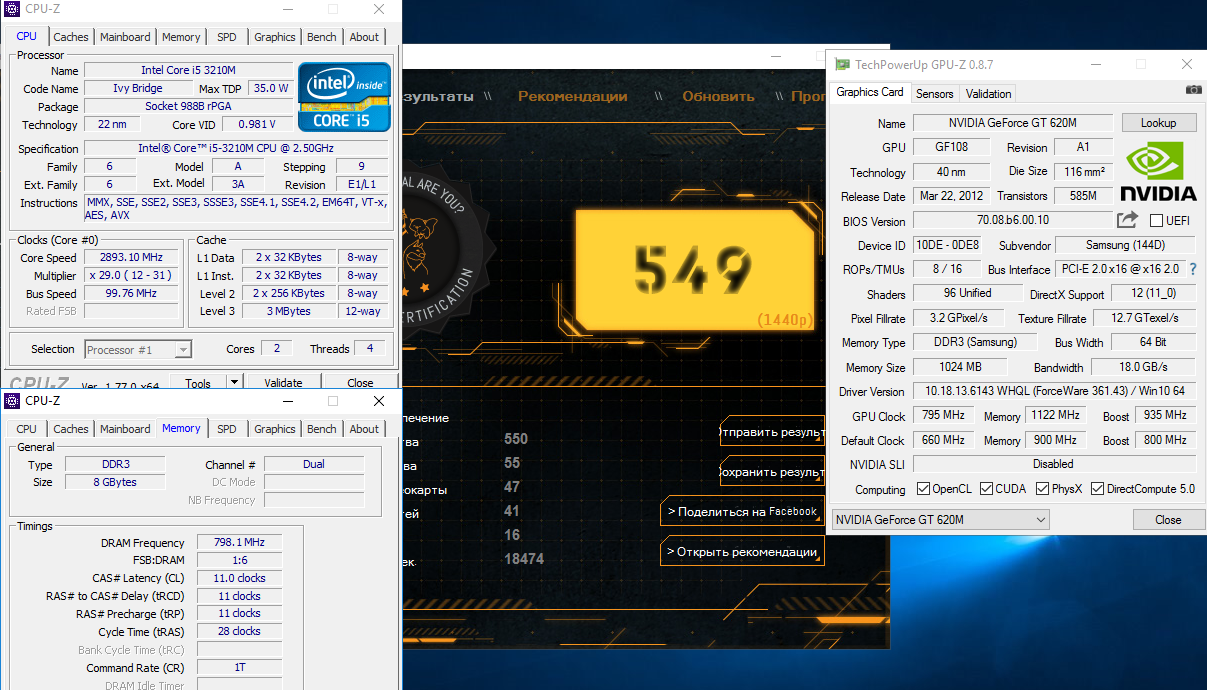Open the Обновить tab in benchmark window

(718, 97)
